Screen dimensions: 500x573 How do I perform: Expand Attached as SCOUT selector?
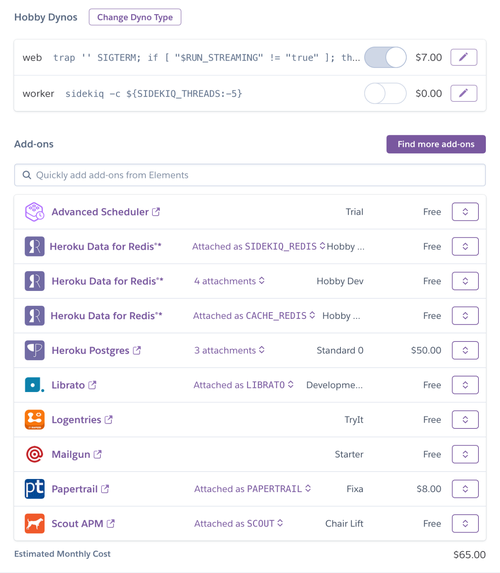pyautogui.click(x=239, y=524)
